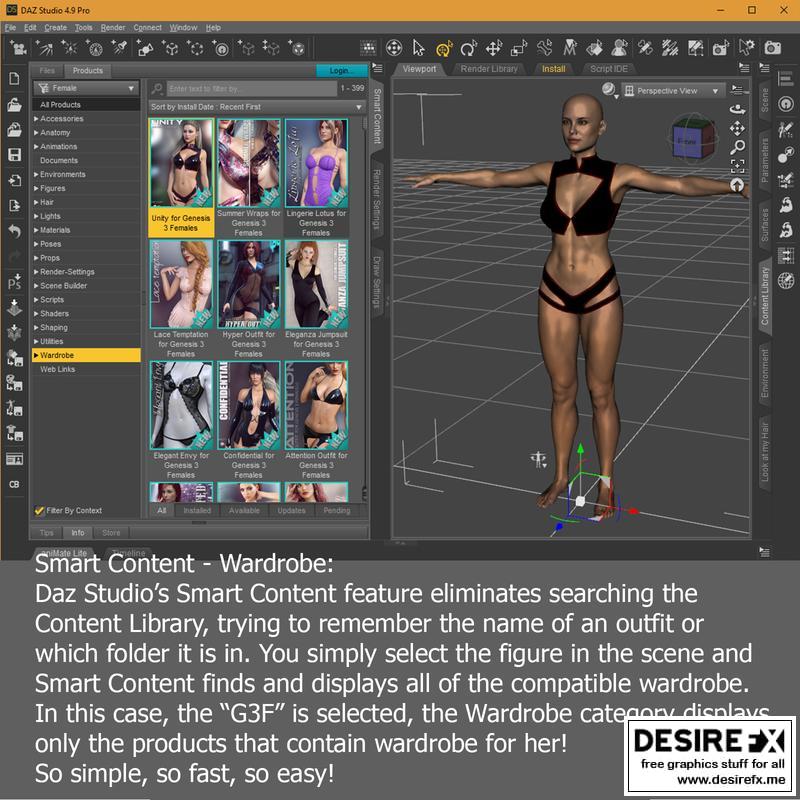
Task: Click the Open File folder icon
Action: point(14,104)
